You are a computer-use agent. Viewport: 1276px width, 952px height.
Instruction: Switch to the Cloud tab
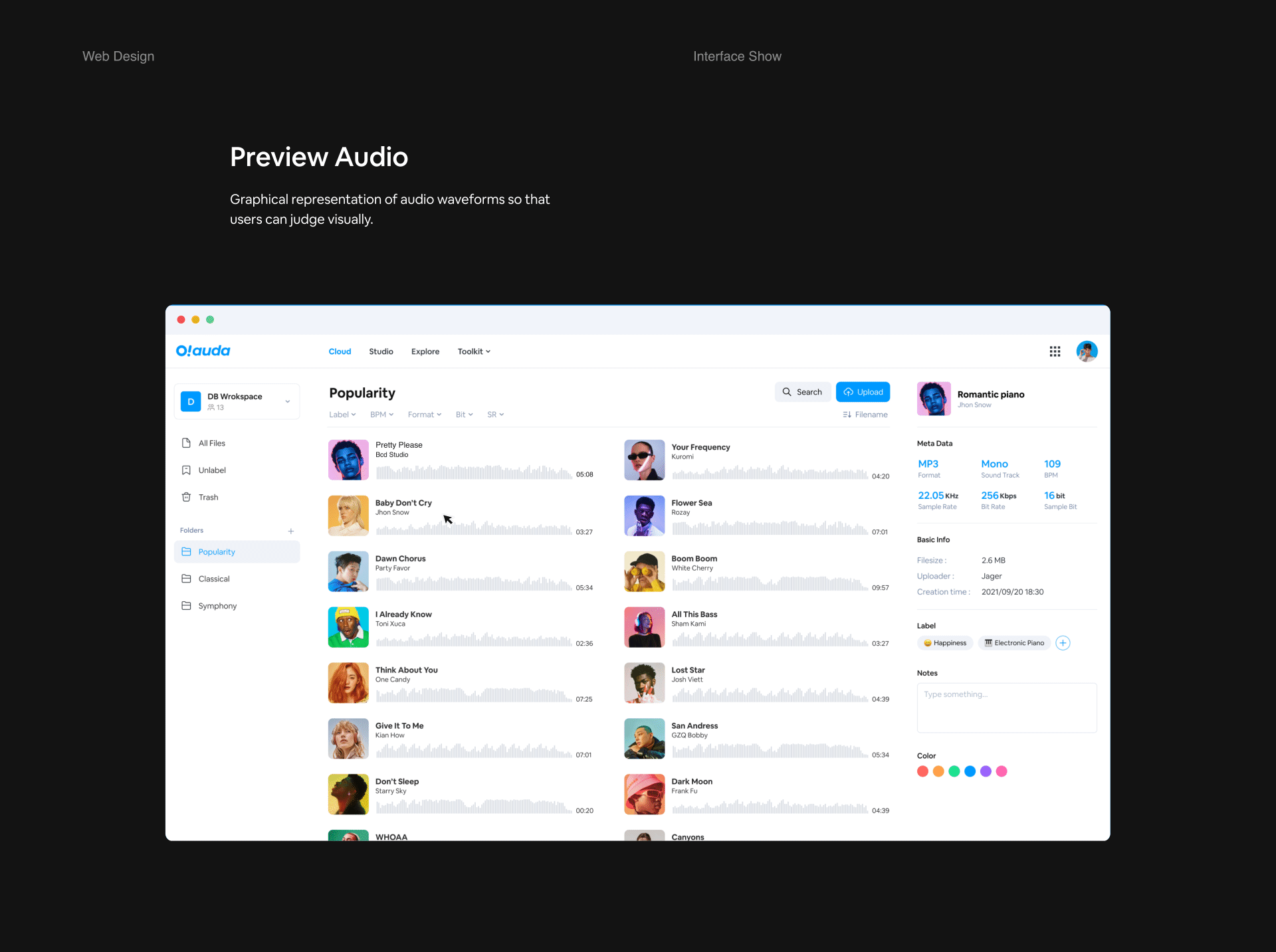[340, 351]
